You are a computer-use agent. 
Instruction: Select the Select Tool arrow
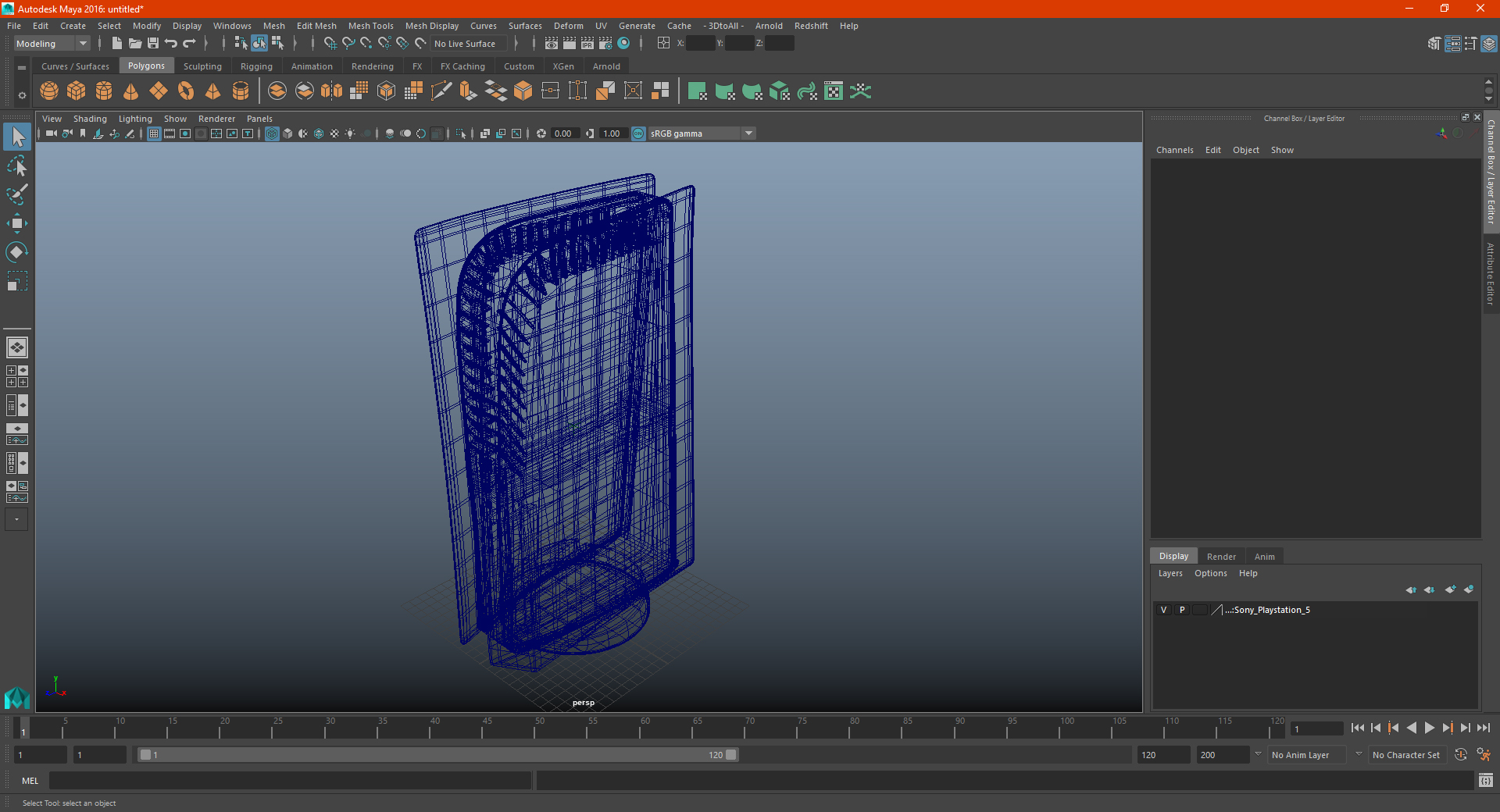click(x=17, y=137)
